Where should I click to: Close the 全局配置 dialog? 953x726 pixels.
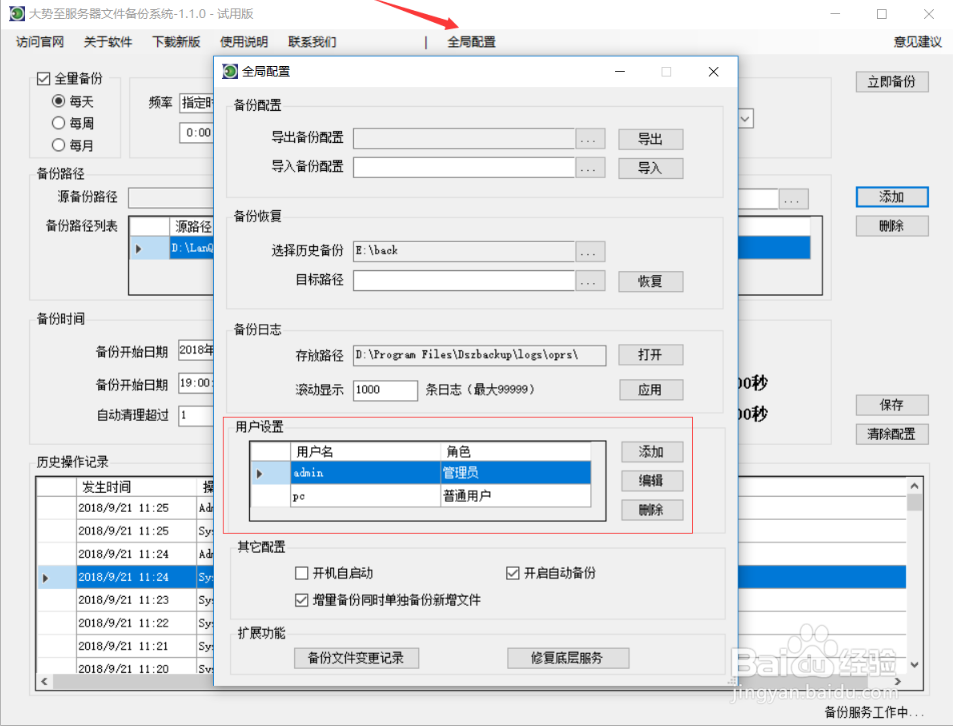click(714, 72)
